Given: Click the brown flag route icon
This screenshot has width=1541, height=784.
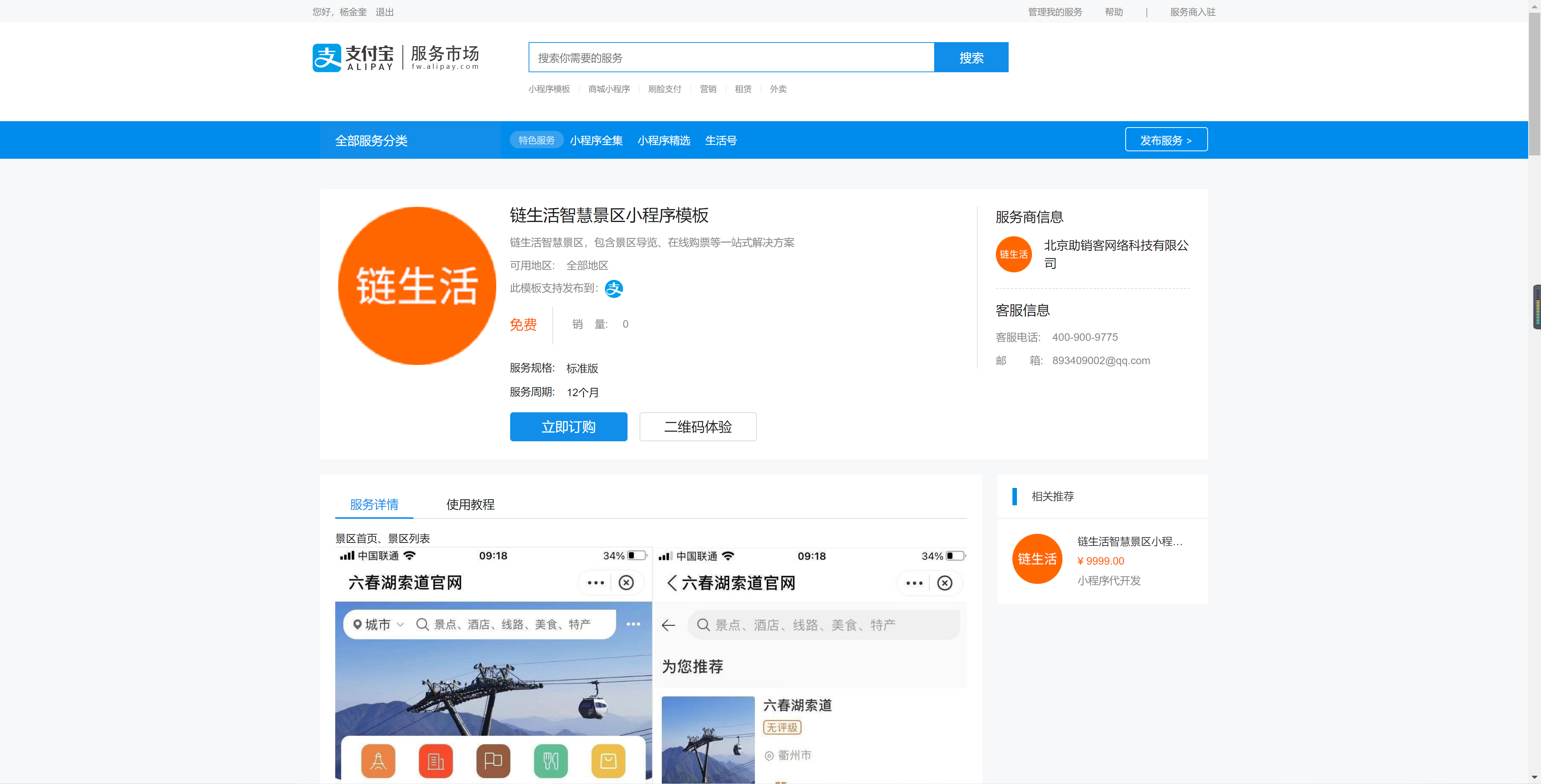Looking at the screenshot, I should 493,761.
